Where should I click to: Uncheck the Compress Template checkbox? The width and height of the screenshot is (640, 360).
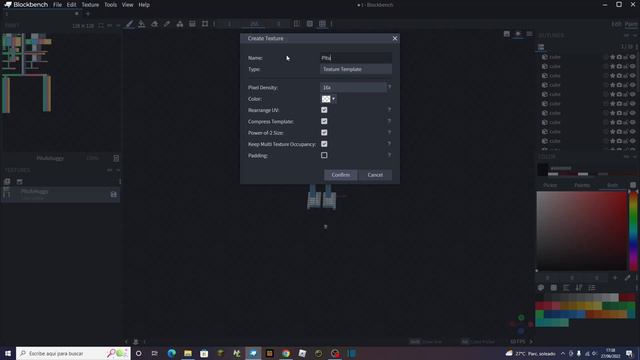click(324, 121)
